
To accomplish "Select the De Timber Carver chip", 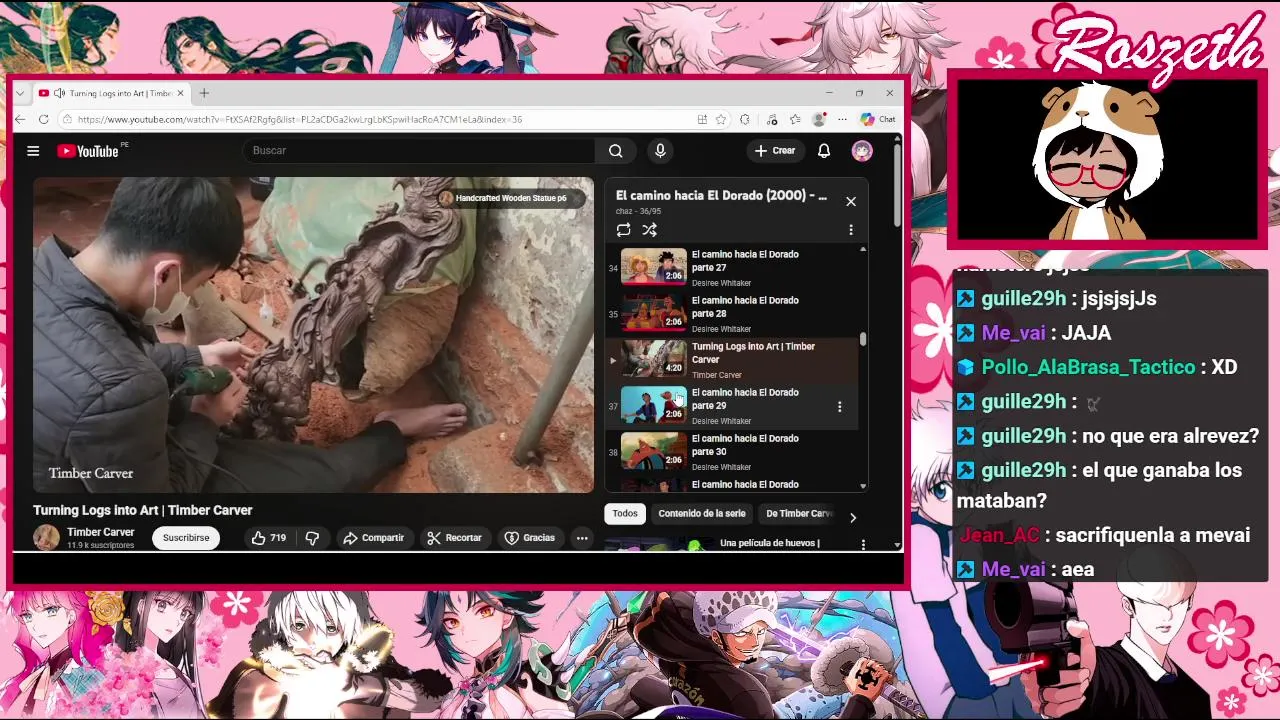I will (x=798, y=514).
